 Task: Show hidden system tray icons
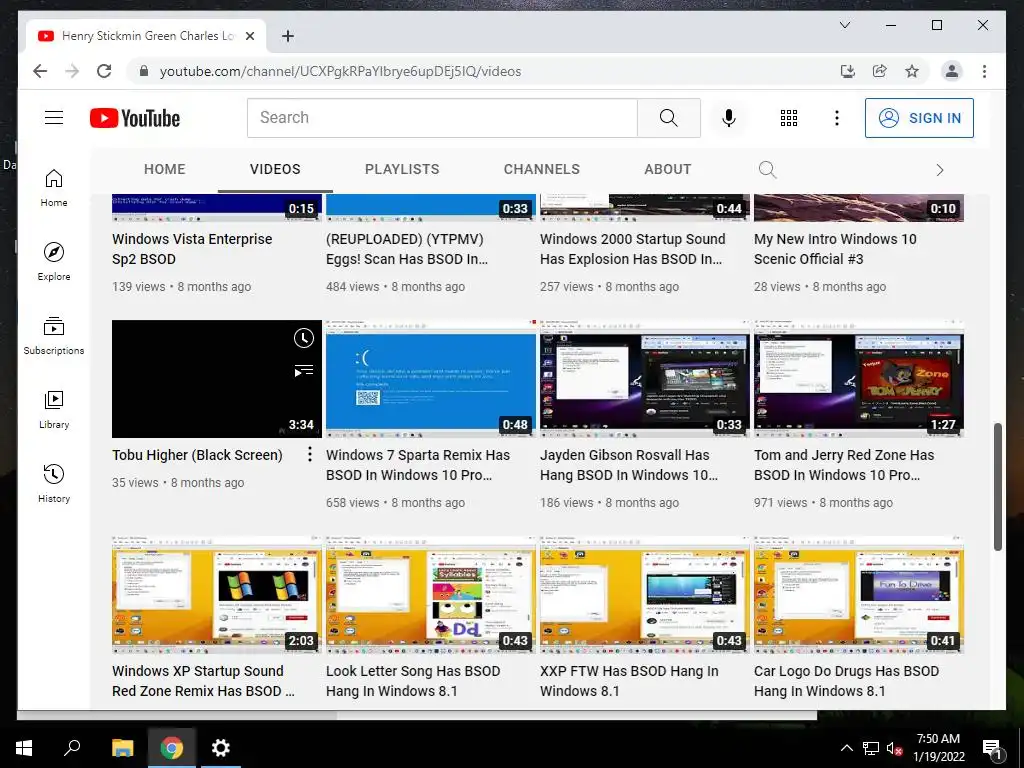(x=846, y=748)
